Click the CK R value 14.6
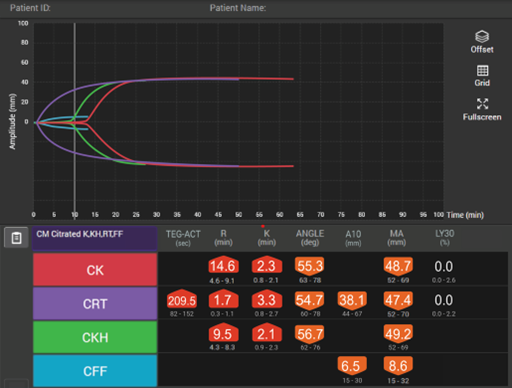Image resolution: width=512 pixels, height=388 pixels. 223,266
